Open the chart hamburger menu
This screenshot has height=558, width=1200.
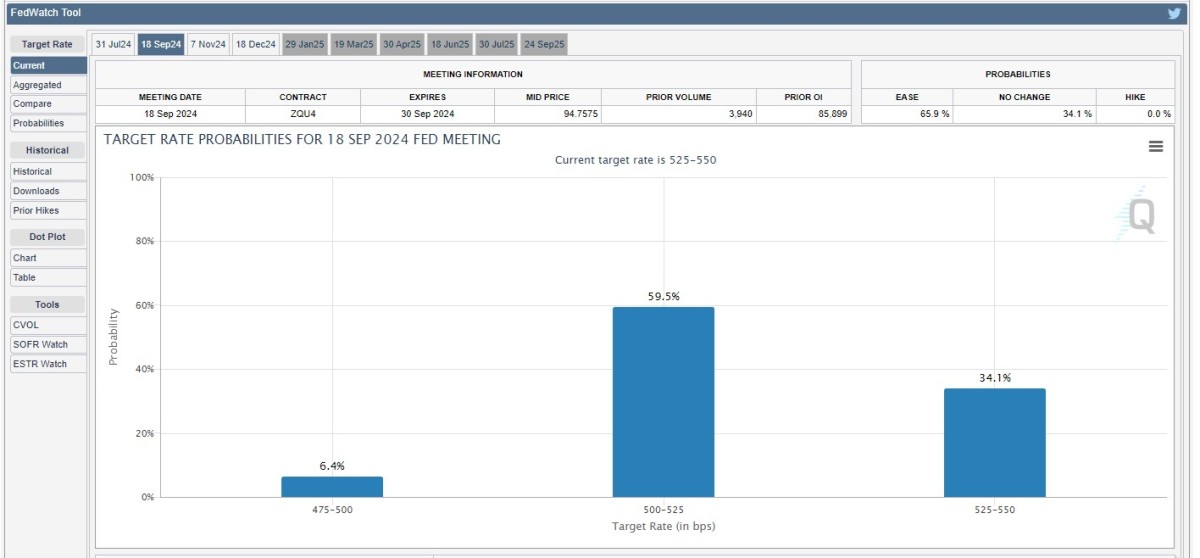pyautogui.click(x=1155, y=146)
